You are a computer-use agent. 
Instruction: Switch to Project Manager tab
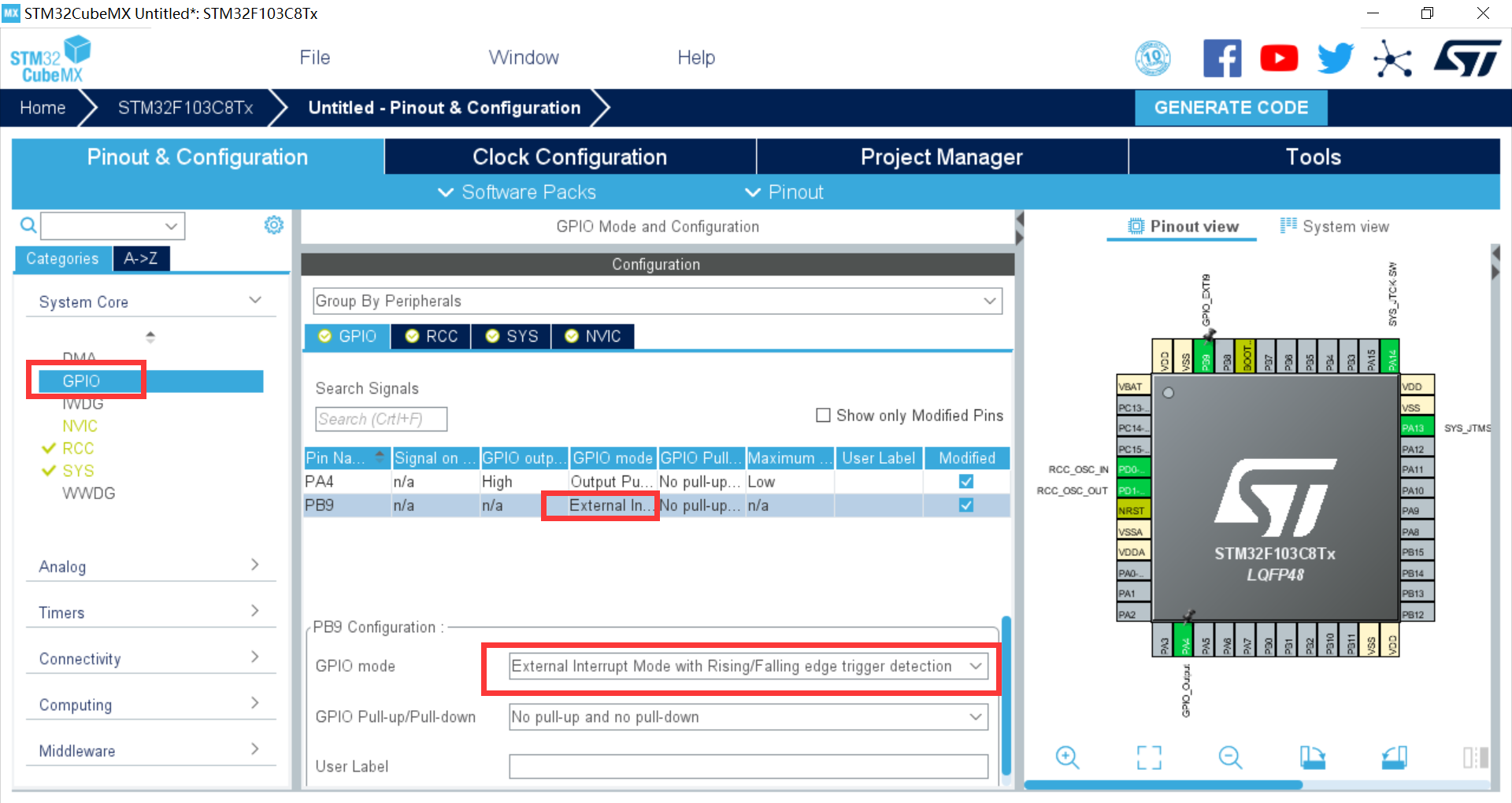(942, 157)
